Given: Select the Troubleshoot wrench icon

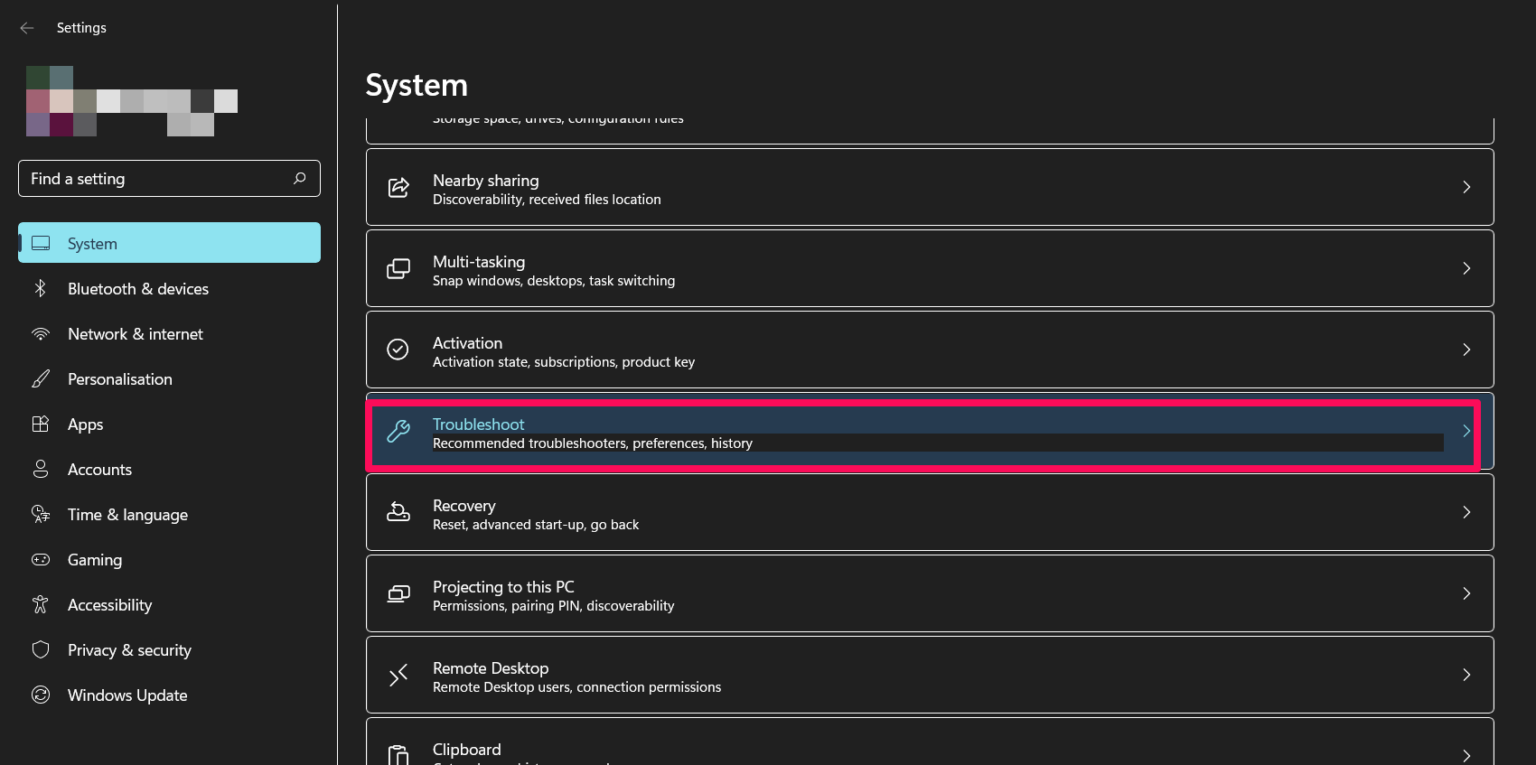Looking at the screenshot, I should pos(398,431).
